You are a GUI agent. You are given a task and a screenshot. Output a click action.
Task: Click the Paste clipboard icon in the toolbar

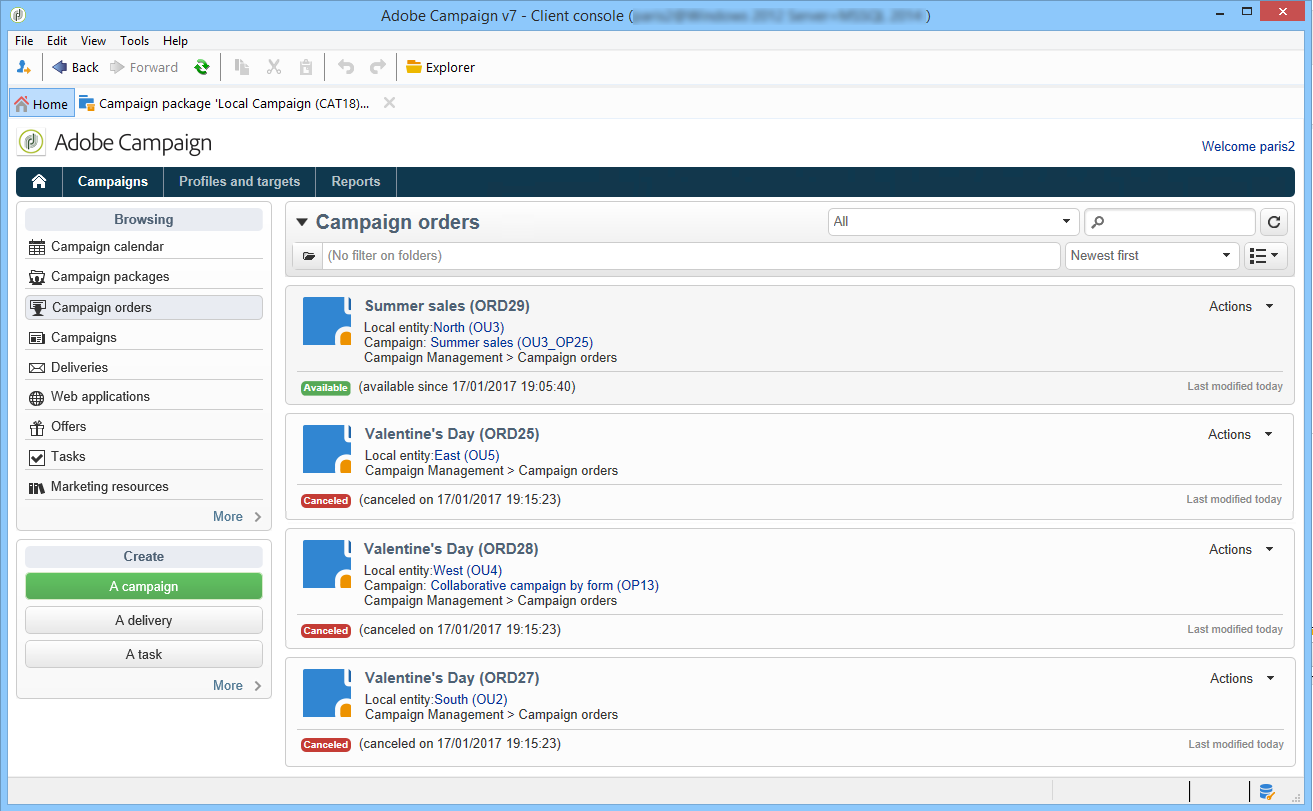coord(306,67)
